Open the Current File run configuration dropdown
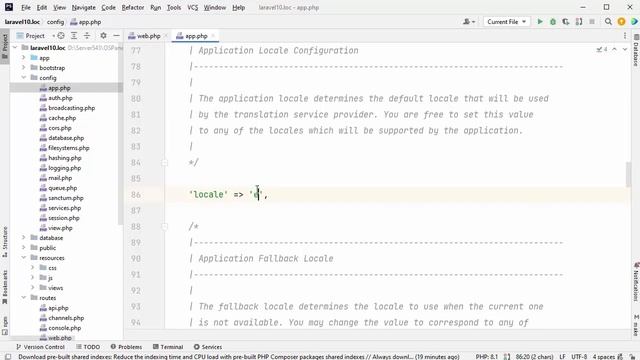640x360 pixels. click(507, 22)
